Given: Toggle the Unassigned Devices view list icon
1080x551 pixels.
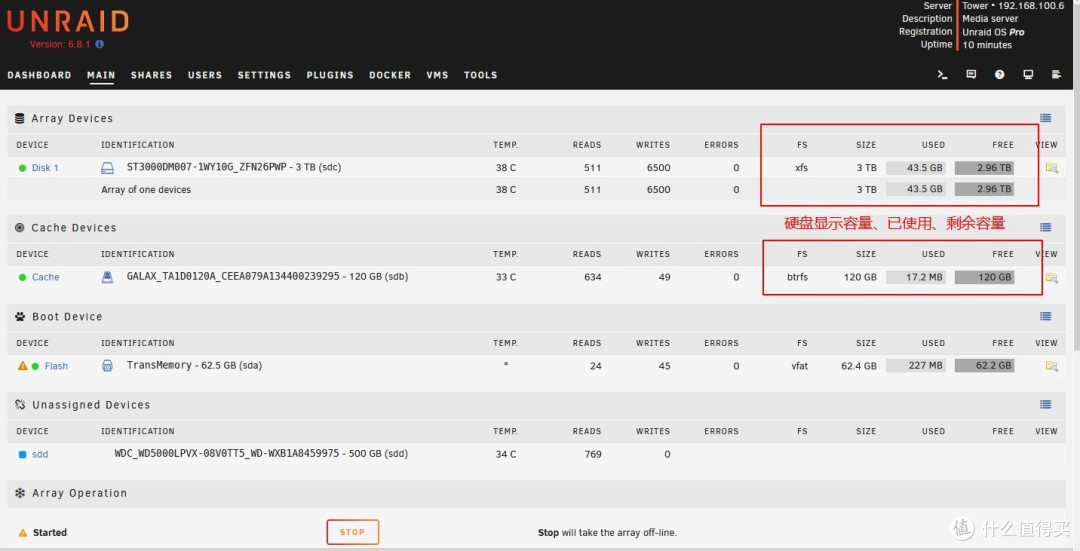Looking at the screenshot, I should pyautogui.click(x=1045, y=405).
